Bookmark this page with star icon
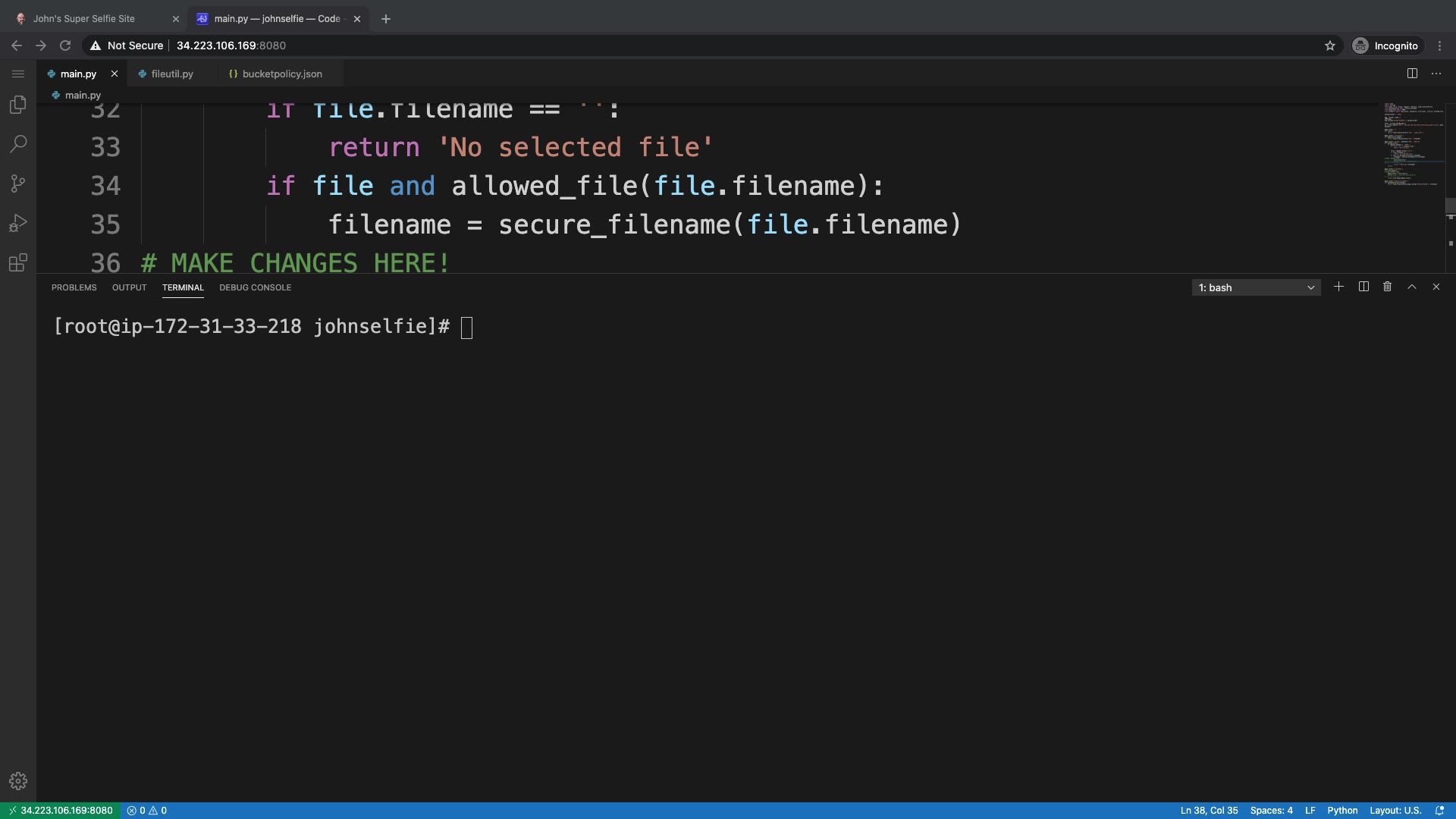The width and height of the screenshot is (1456, 819). point(1329,45)
